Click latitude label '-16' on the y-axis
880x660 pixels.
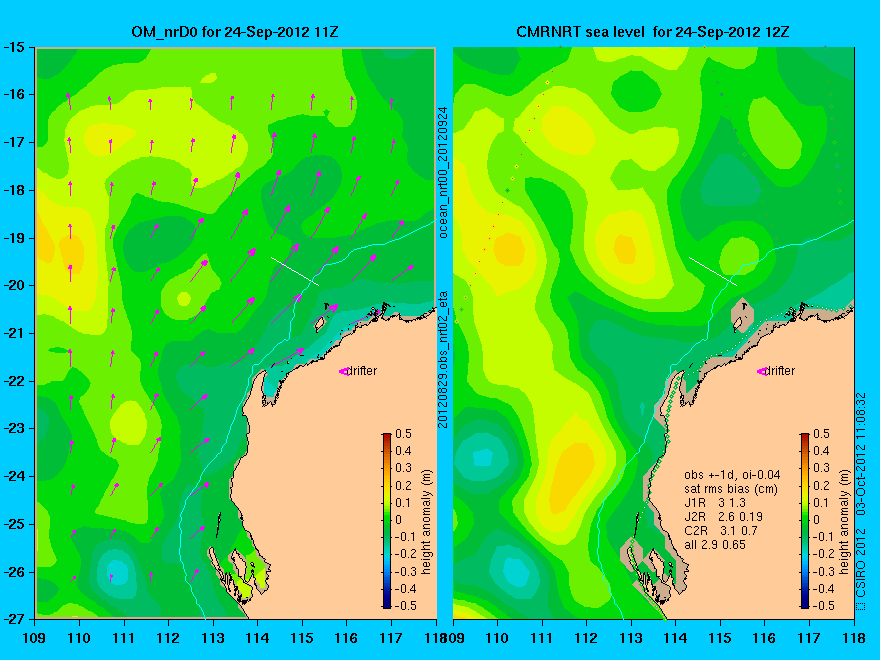(13, 94)
